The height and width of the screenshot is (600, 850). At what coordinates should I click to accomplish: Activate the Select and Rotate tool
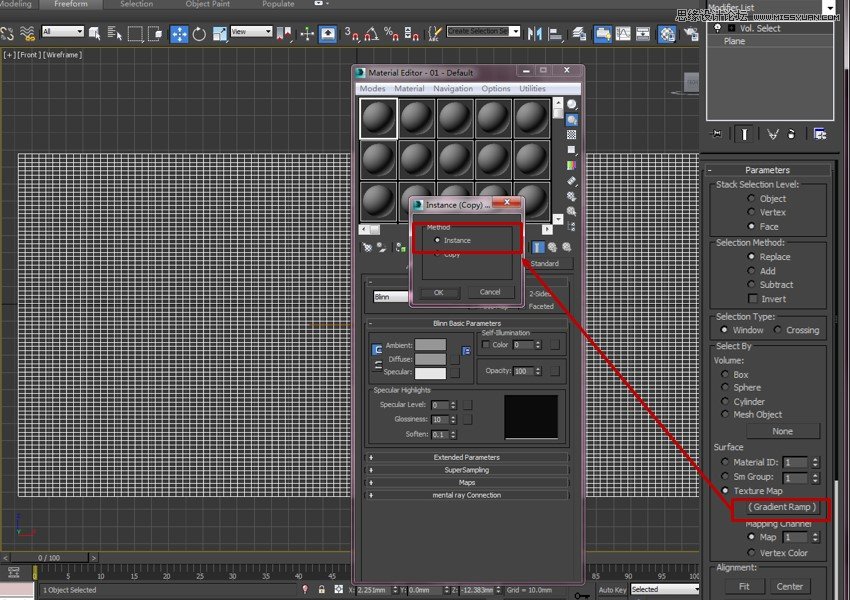click(198, 34)
